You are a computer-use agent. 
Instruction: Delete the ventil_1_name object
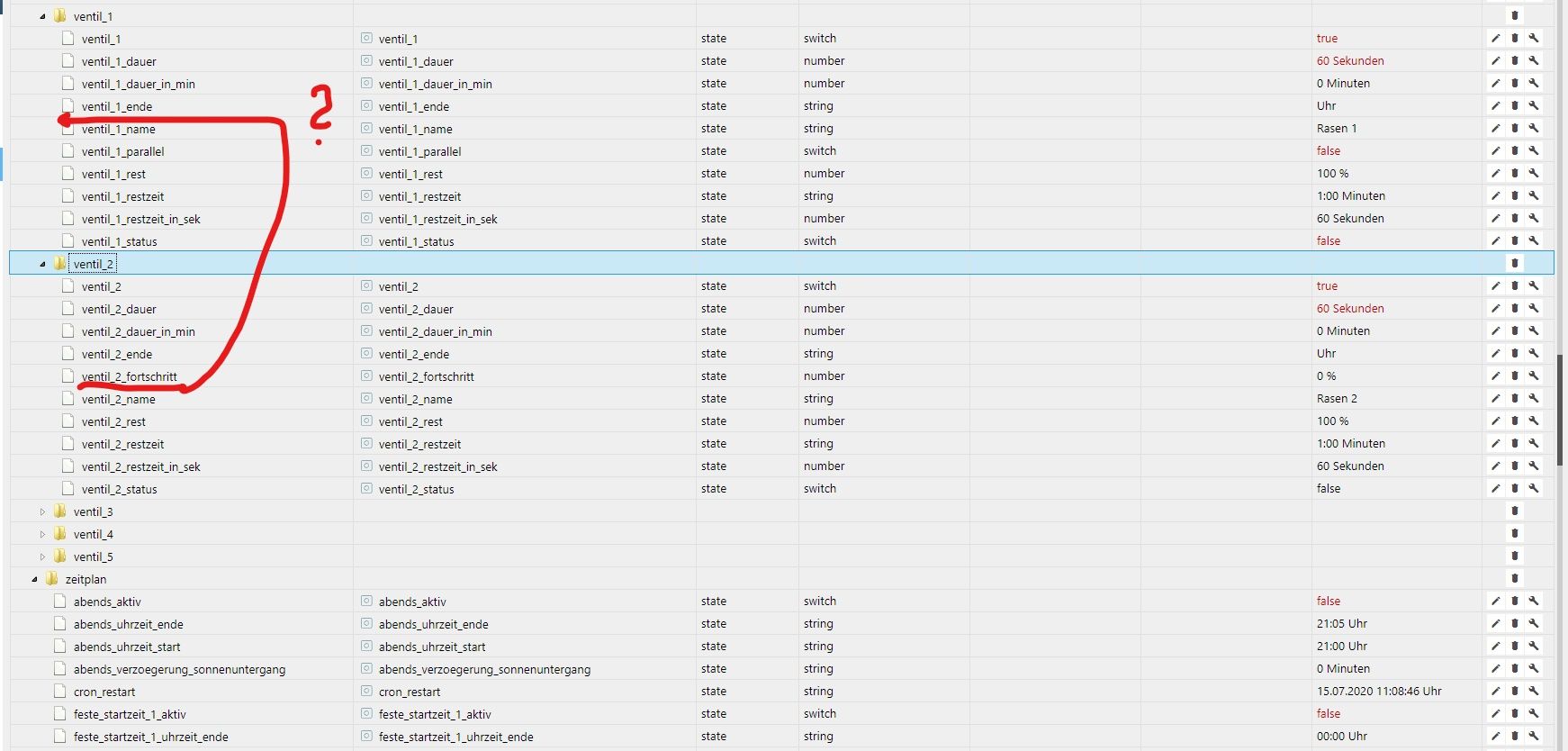click(x=1515, y=128)
